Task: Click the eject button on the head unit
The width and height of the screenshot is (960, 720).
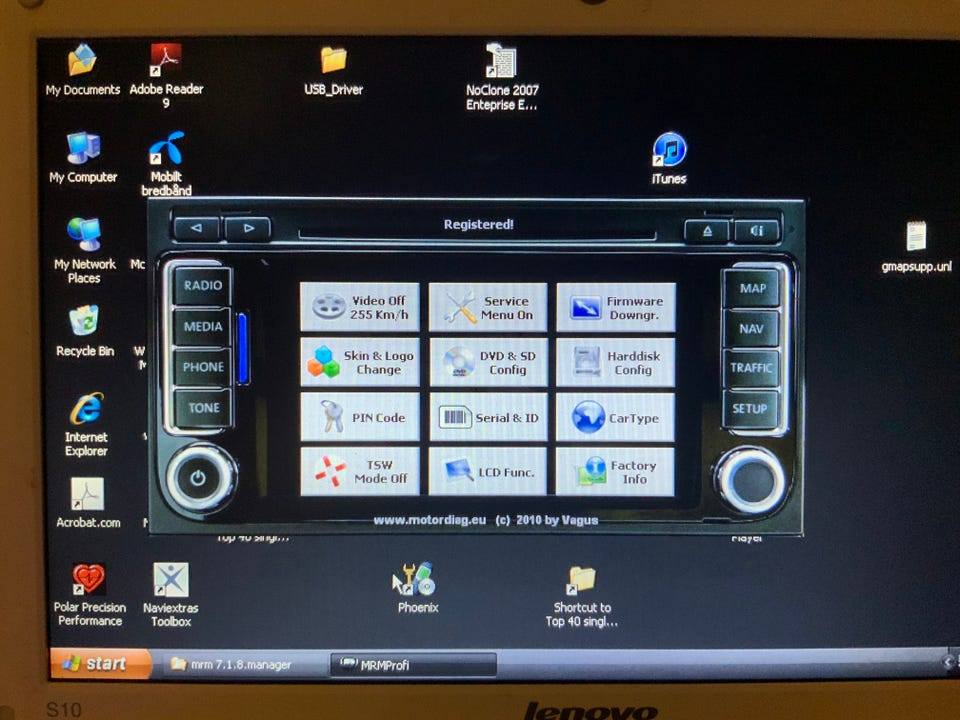Action: tap(707, 231)
